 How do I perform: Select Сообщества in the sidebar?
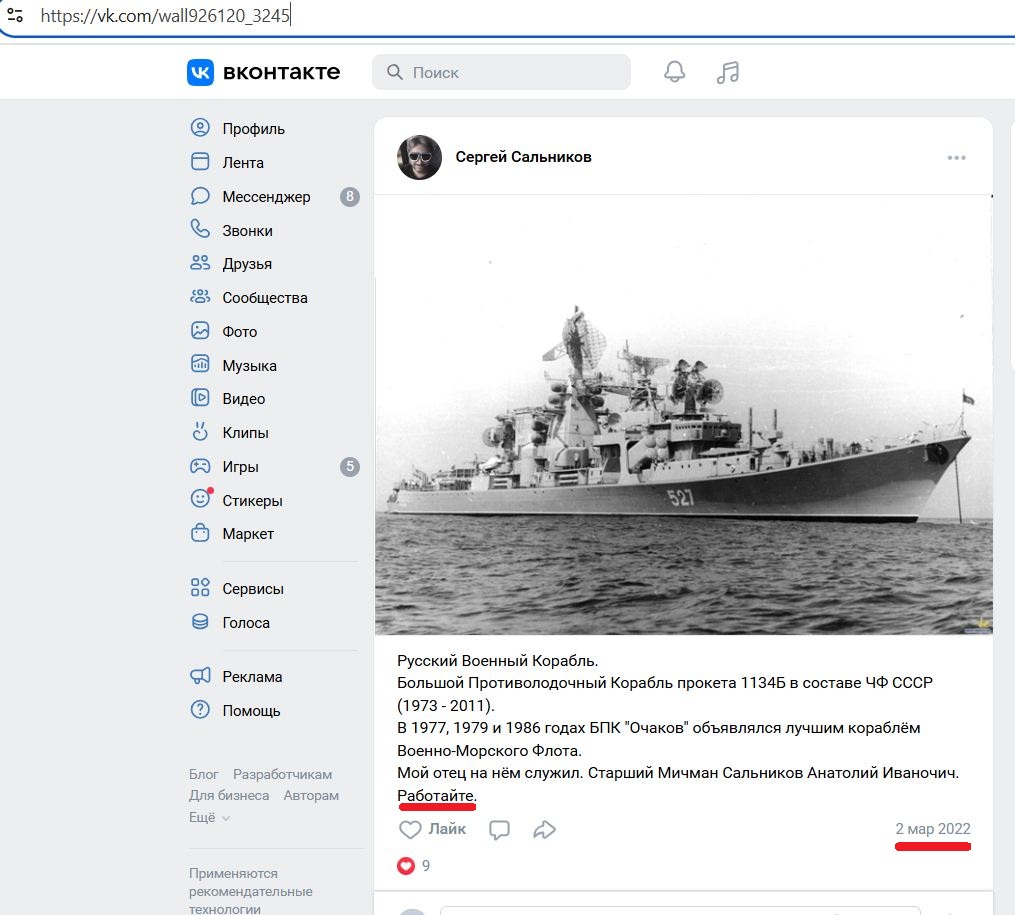[264, 298]
